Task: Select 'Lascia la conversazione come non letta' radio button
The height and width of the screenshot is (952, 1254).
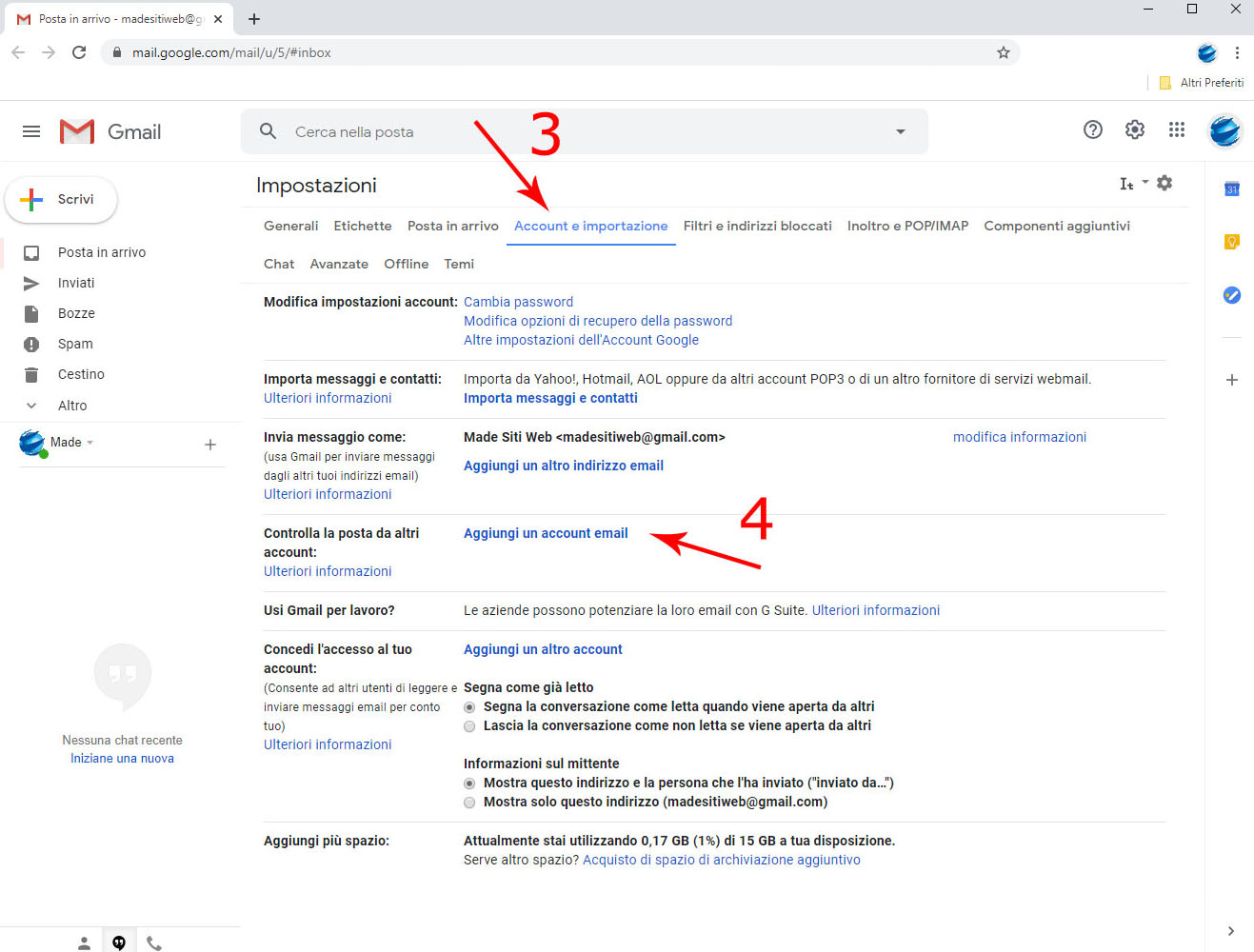Action: [469, 726]
